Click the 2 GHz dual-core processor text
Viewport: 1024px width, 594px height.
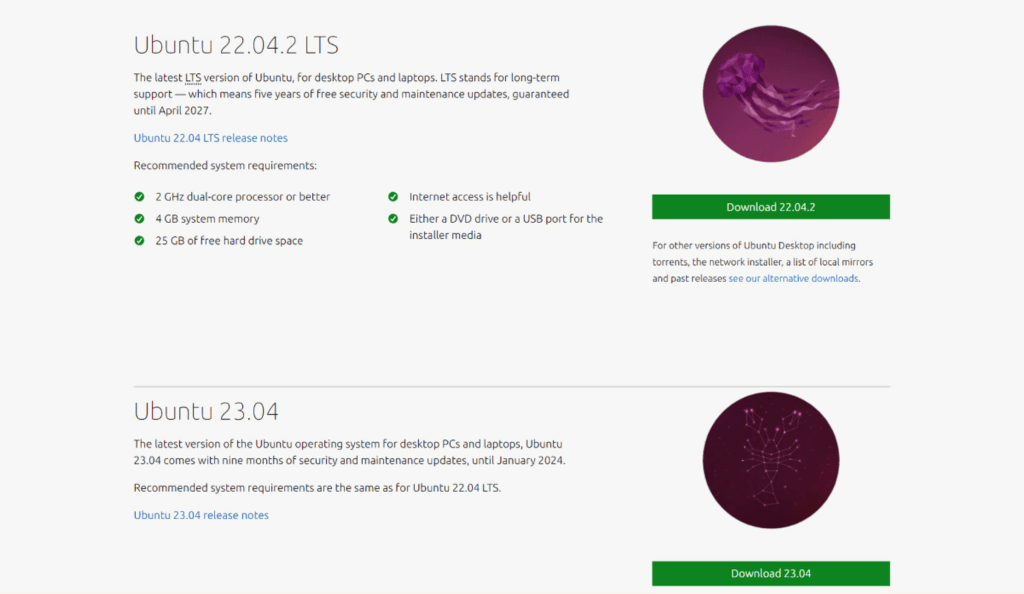pos(242,196)
